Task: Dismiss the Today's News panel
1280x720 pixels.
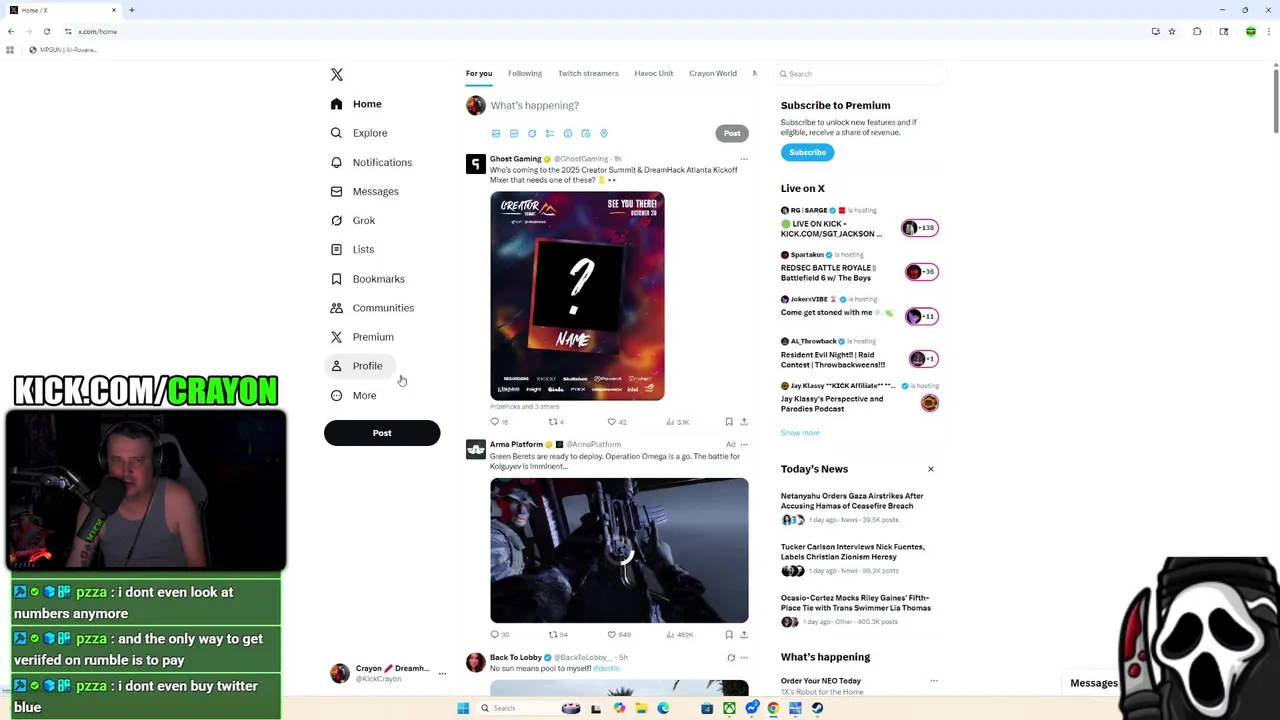Action: [x=931, y=469]
